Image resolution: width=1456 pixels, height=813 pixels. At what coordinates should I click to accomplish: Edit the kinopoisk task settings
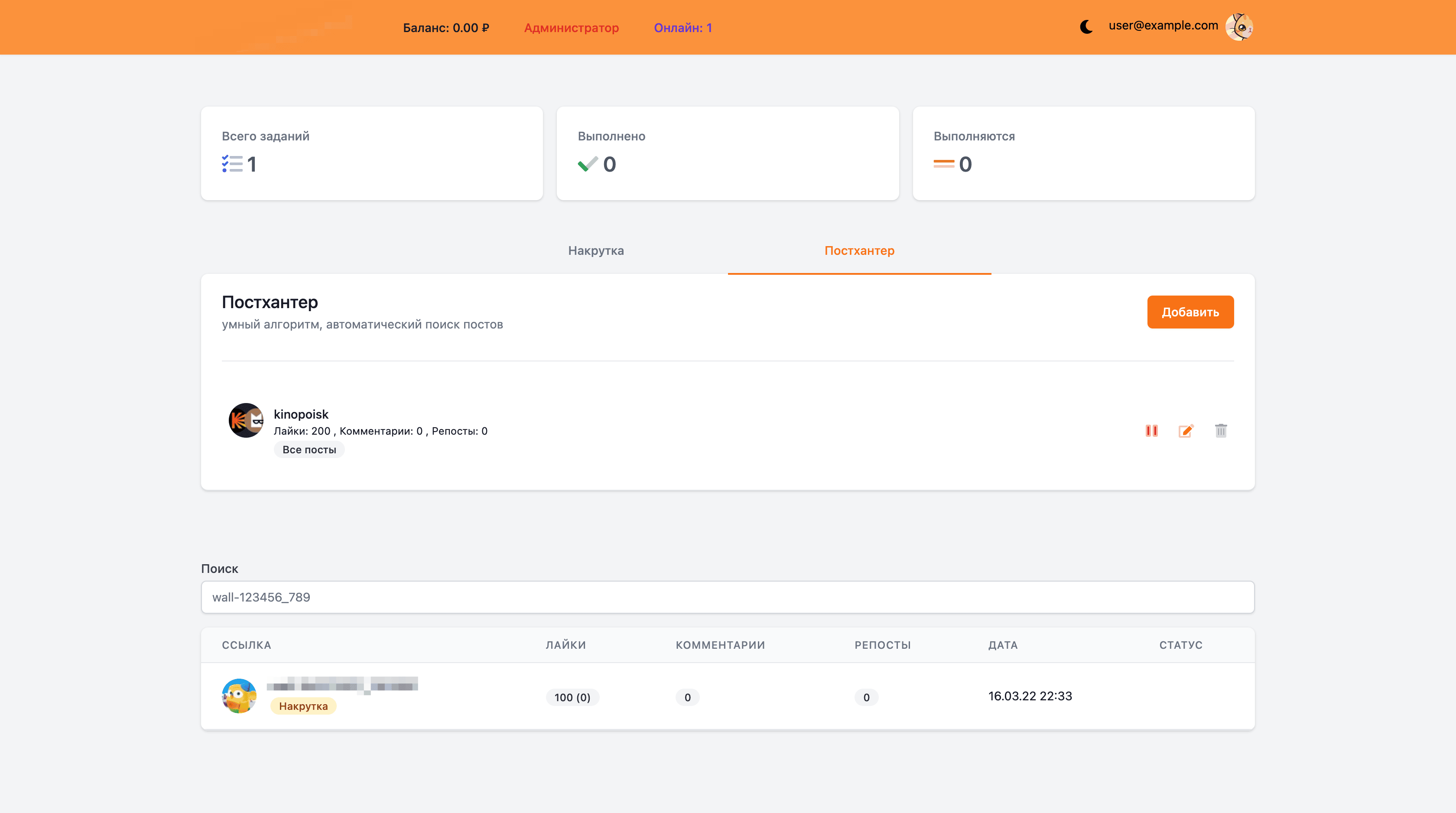[1186, 431]
